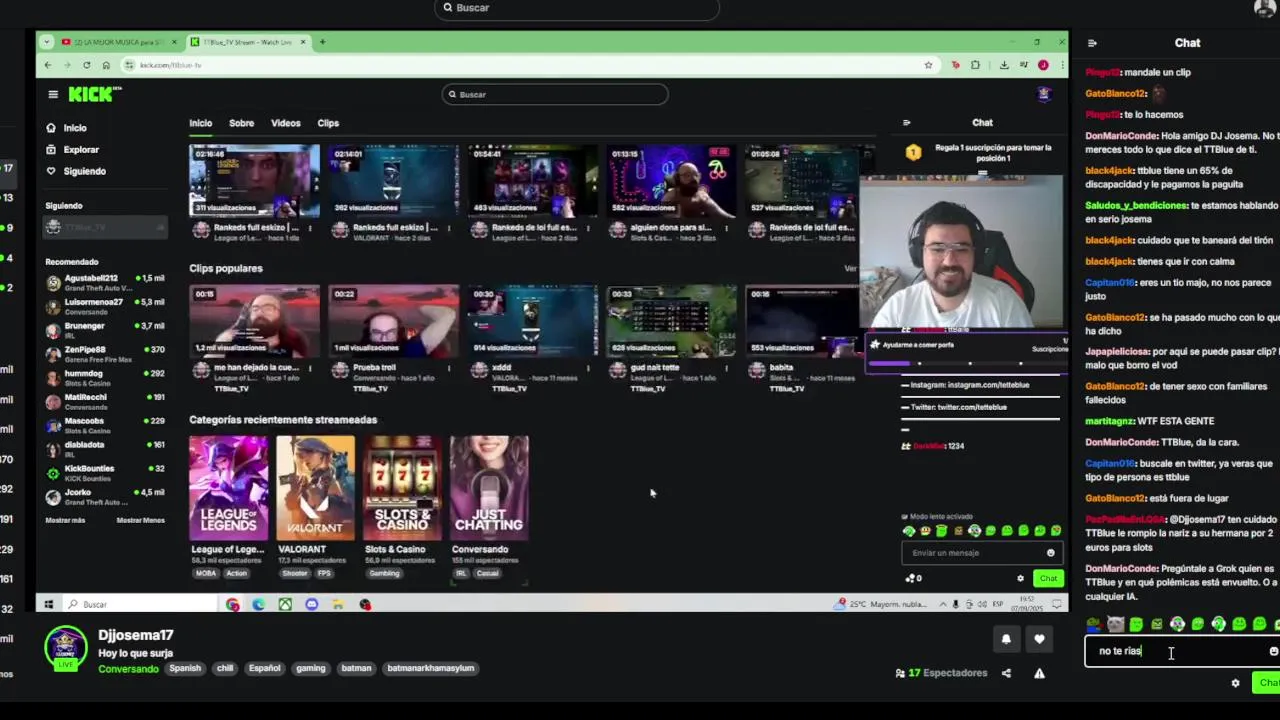
Task: Click the notification bell below the stream
Action: 1006,640
